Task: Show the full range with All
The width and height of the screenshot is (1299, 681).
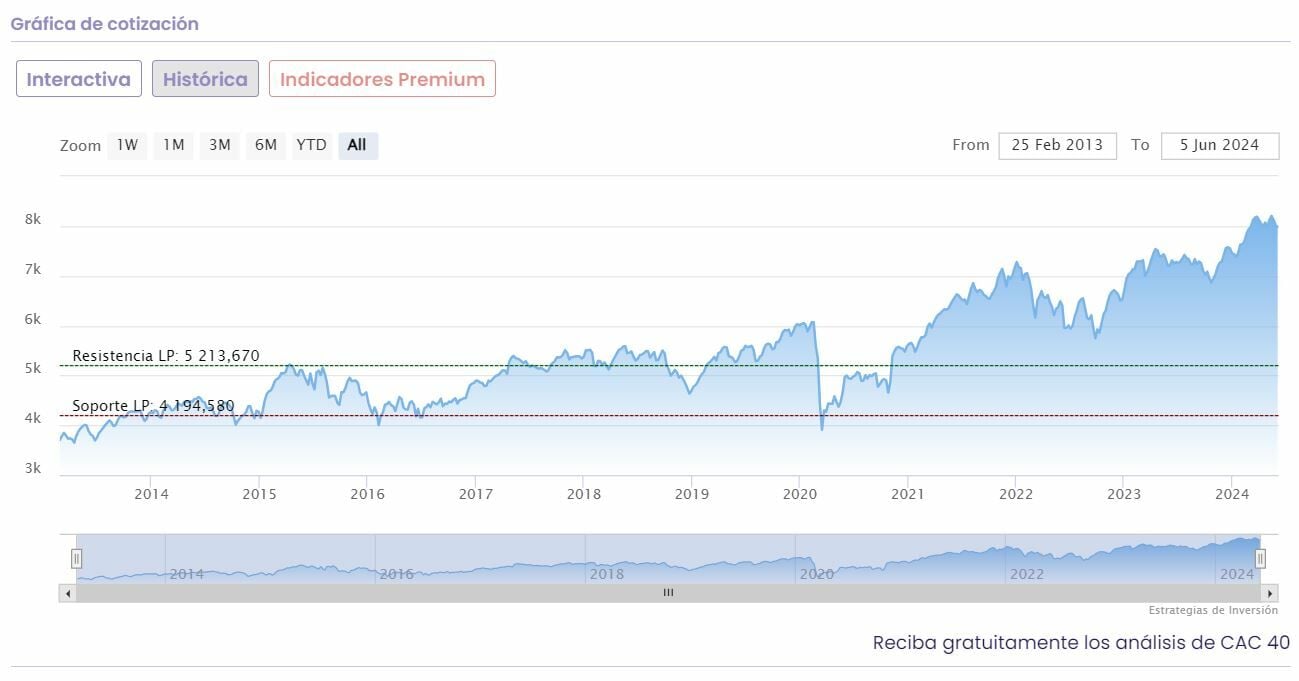Action: [x=357, y=145]
